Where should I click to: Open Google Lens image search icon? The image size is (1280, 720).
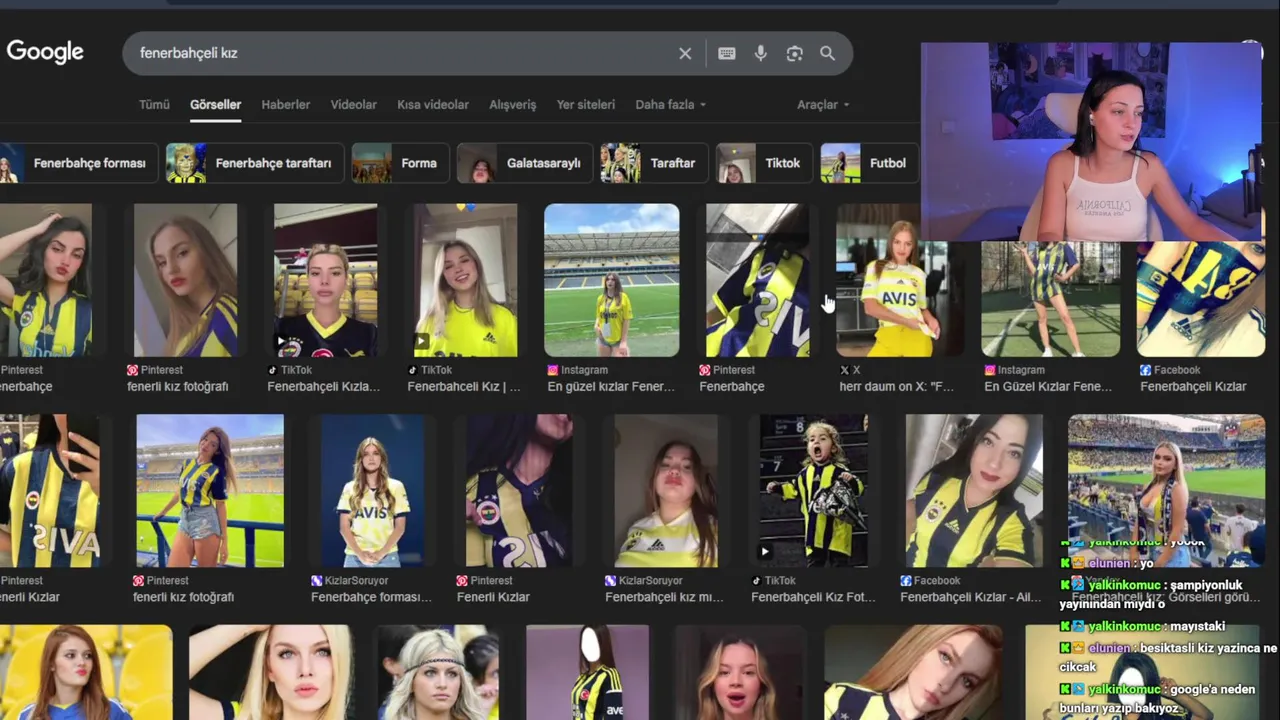(x=795, y=53)
